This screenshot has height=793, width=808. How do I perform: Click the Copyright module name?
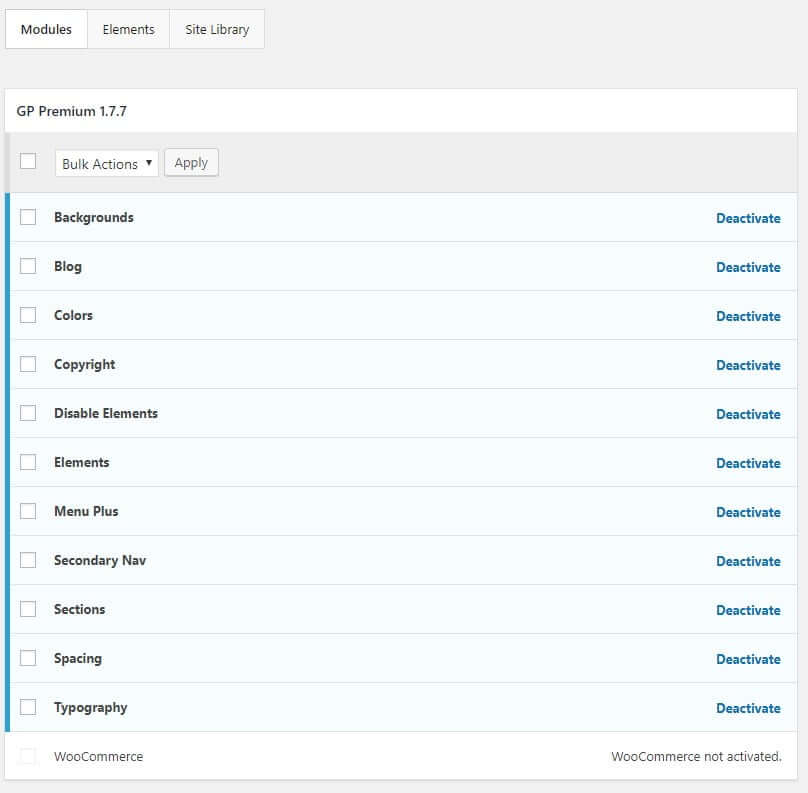point(85,364)
